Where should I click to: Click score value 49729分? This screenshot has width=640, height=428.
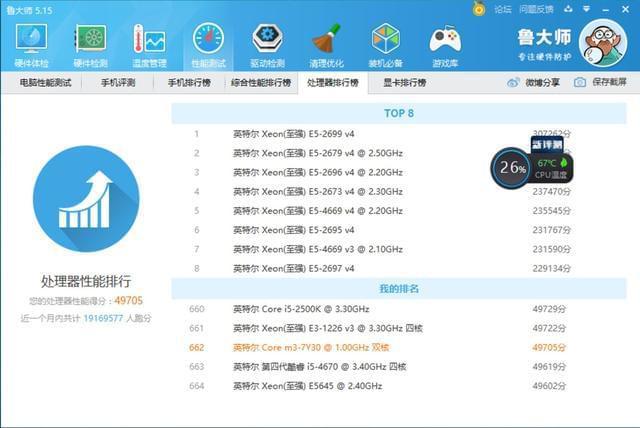(x=549, y=309)
